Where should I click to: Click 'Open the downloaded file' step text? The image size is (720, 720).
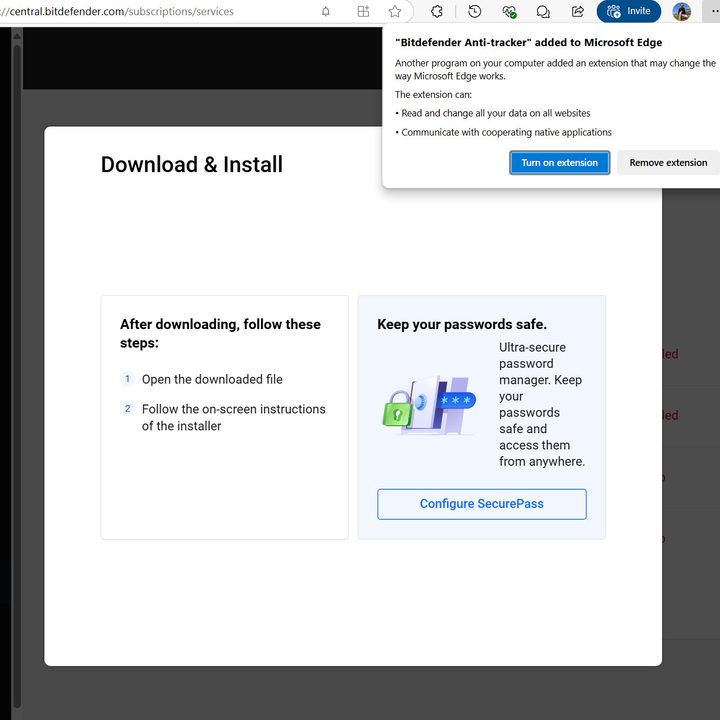point(212,379)
